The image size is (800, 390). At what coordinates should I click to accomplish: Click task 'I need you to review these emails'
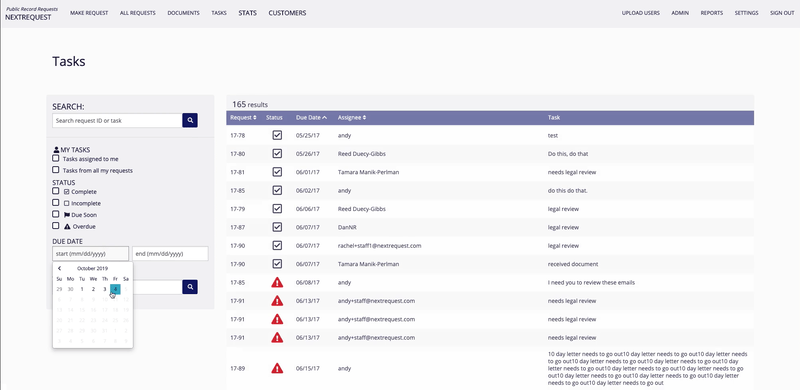pos(591,283)
